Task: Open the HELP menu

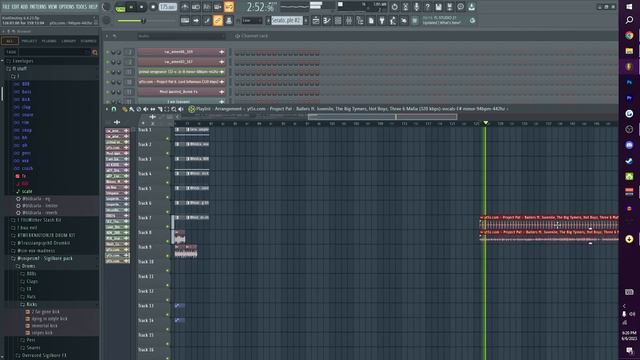Action: pos(93,7)
